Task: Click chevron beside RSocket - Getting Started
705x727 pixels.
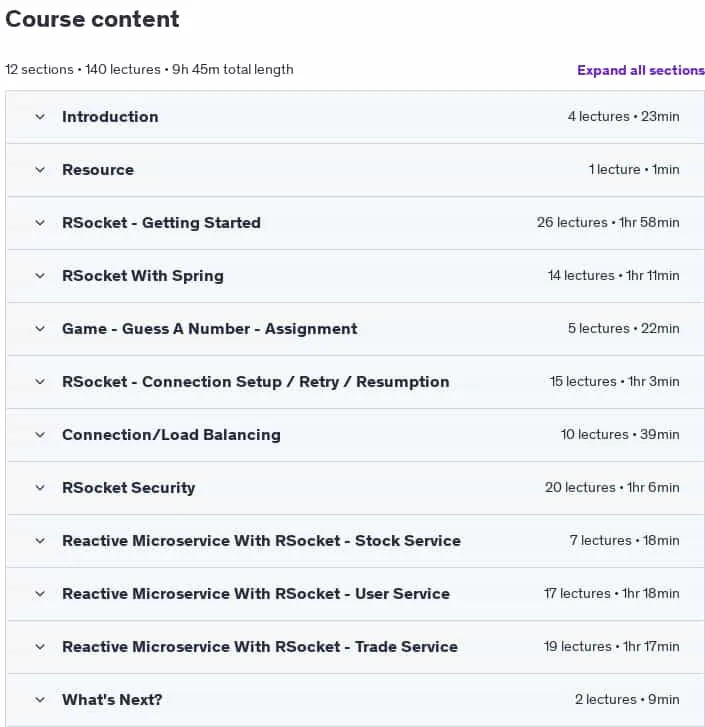Action: pyautogui.click(x=40, y=223)
